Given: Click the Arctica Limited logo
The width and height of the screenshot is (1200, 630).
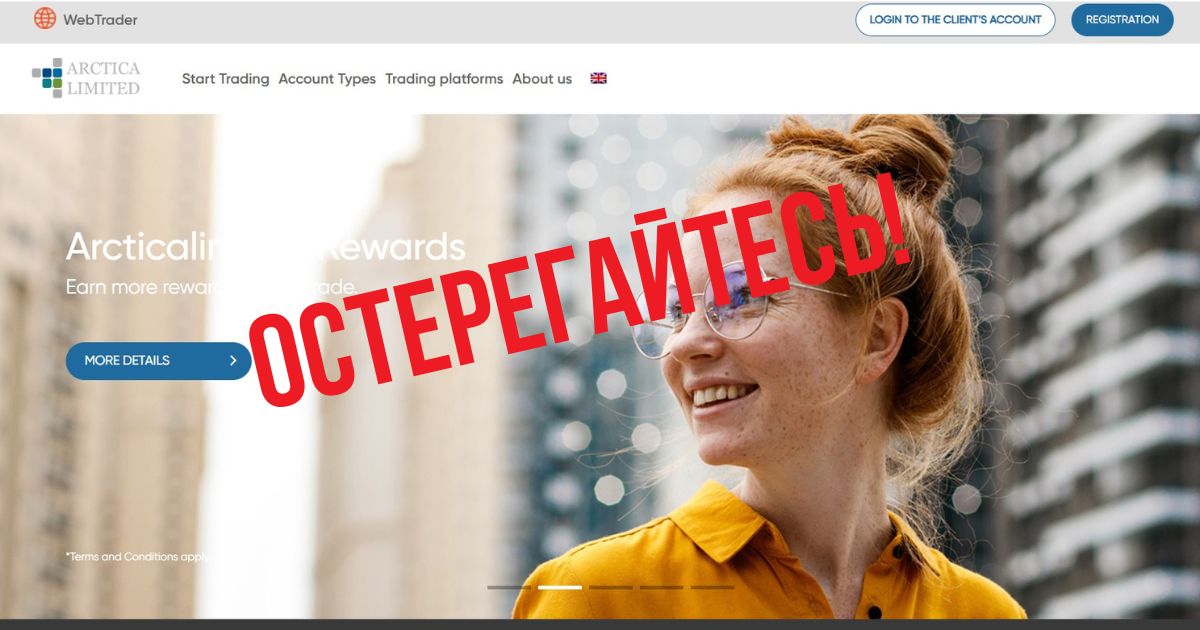Looking at the screenshot, I should click(x=86, y=78).
